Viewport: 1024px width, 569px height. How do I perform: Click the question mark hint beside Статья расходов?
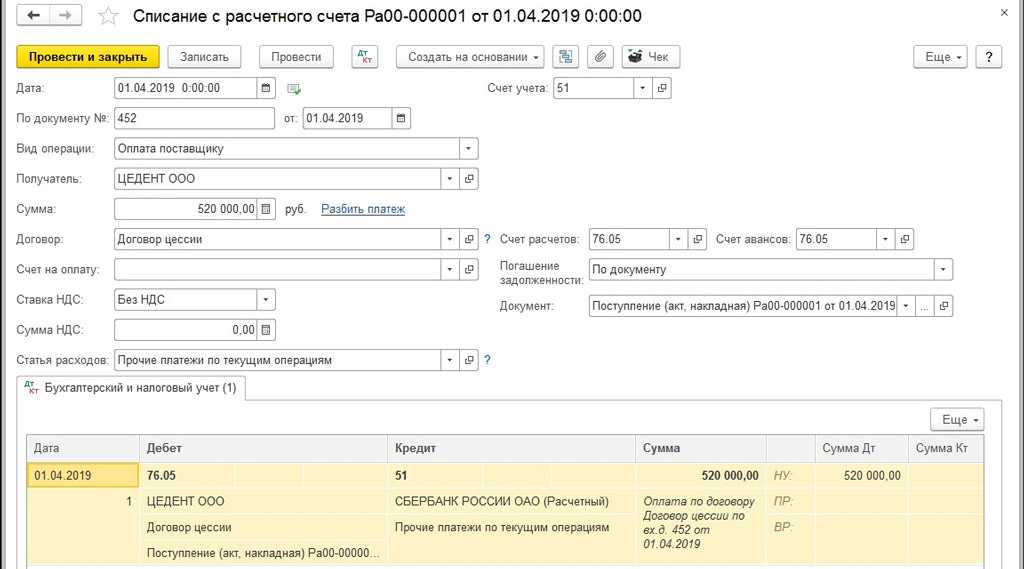click(487, 360)
